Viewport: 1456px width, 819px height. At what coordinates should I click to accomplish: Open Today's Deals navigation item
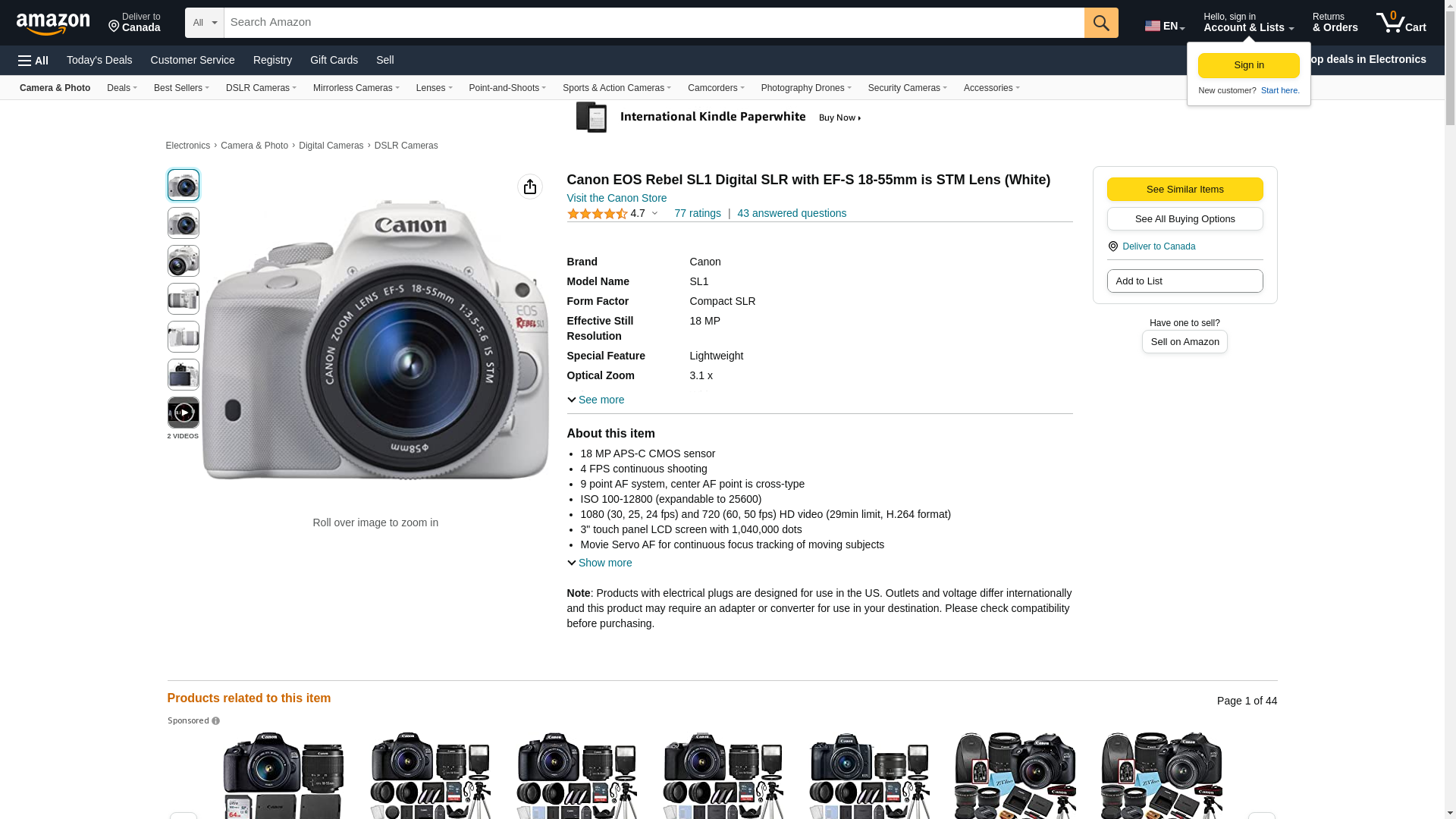point(99,60)
